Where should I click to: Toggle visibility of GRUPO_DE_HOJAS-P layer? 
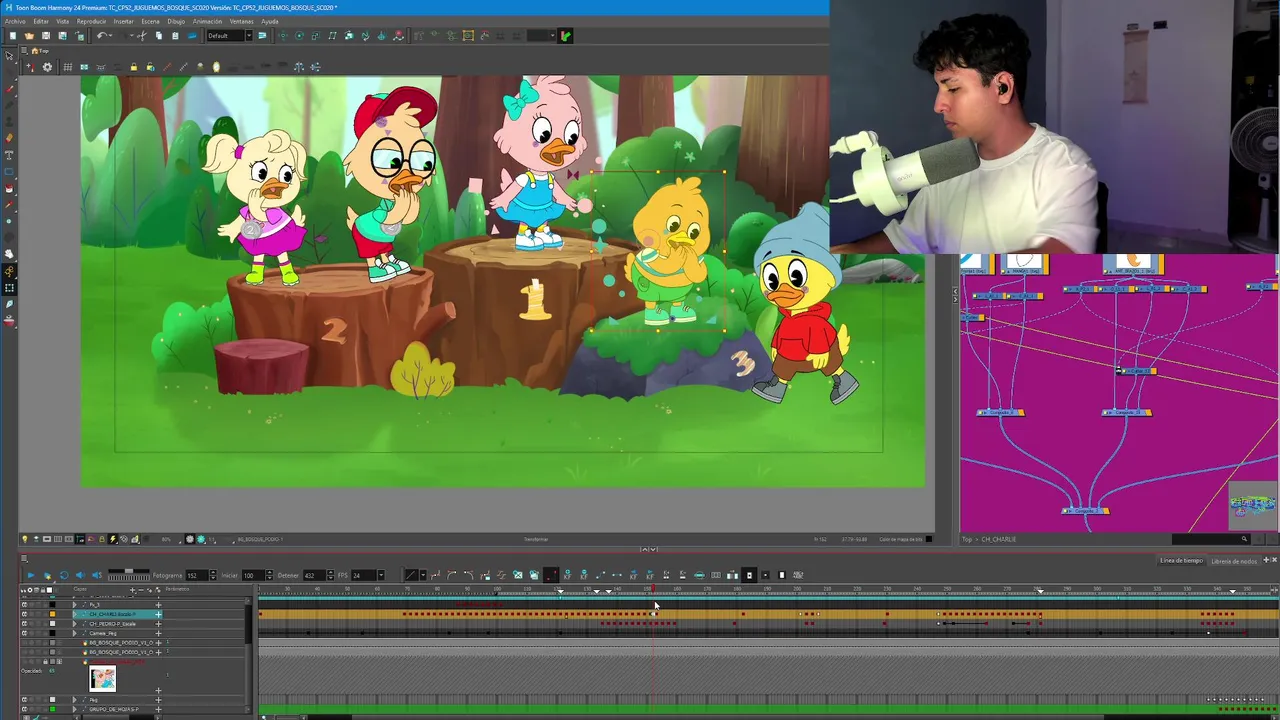tap(24, 709)
